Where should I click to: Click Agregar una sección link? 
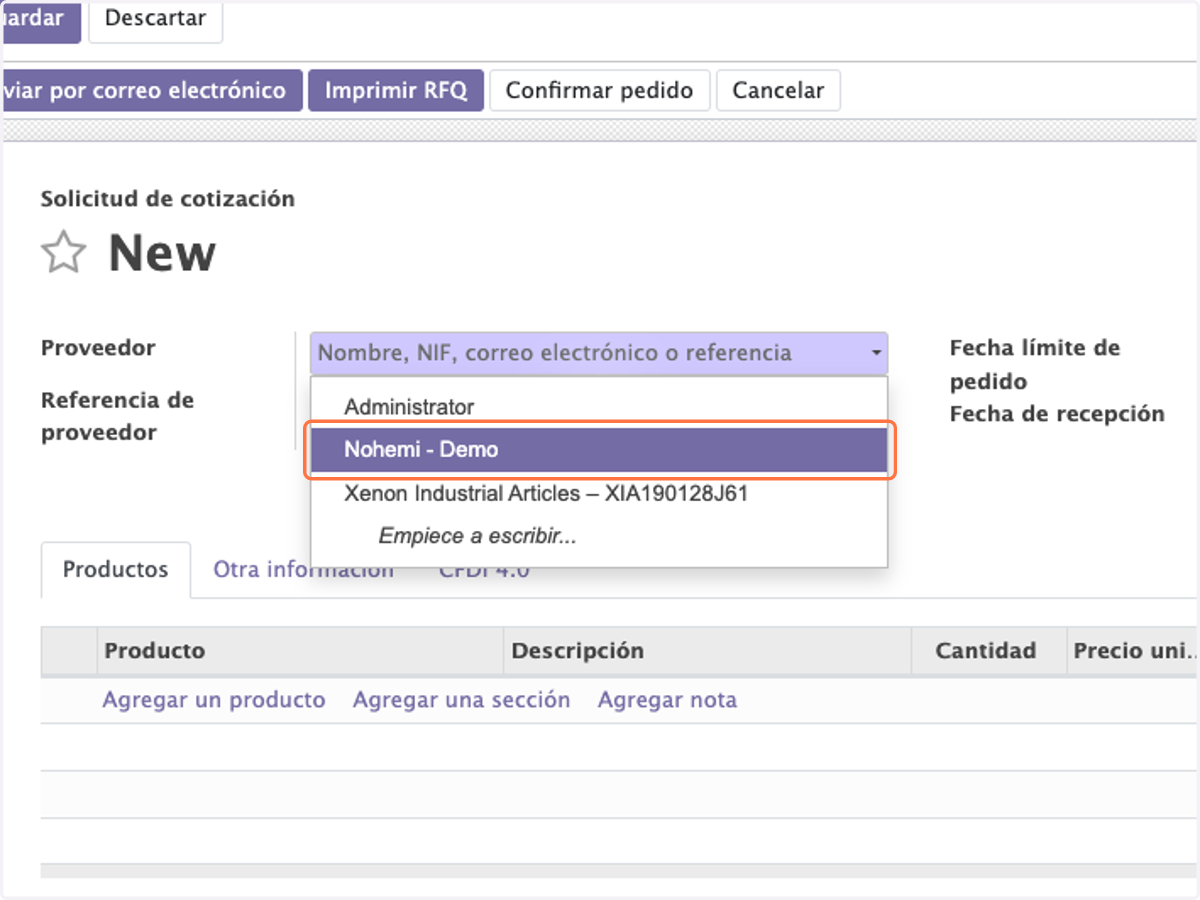[461, 700]
